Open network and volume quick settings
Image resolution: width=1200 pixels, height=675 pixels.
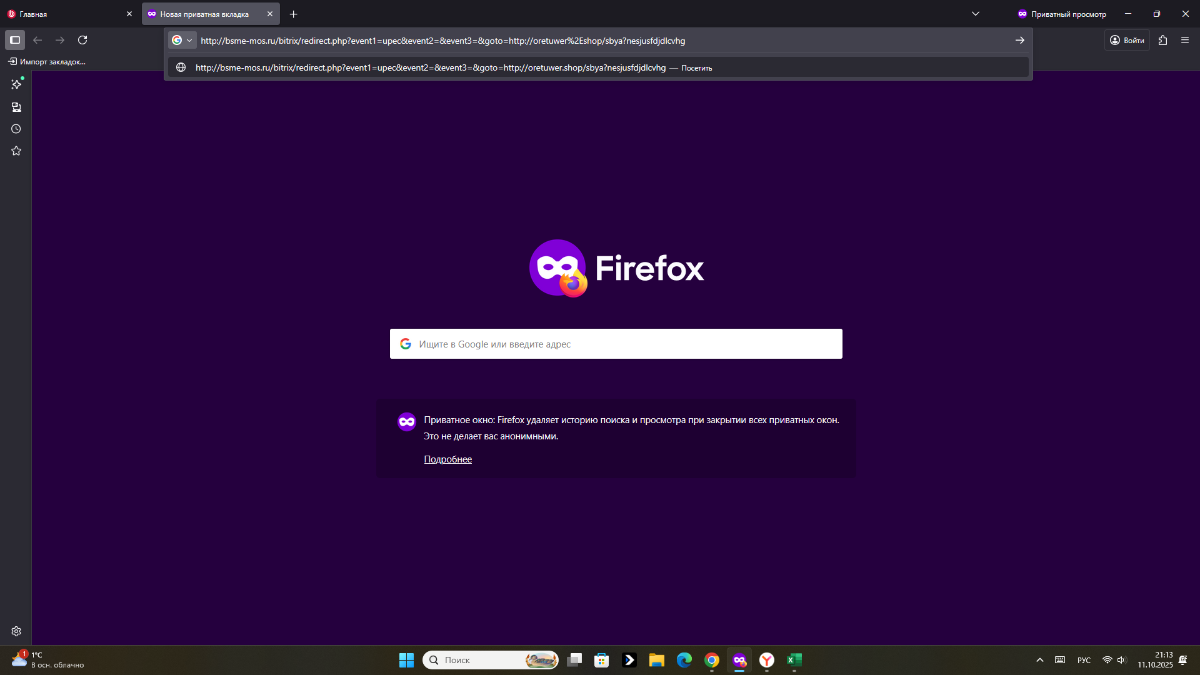pos(1114,660)
